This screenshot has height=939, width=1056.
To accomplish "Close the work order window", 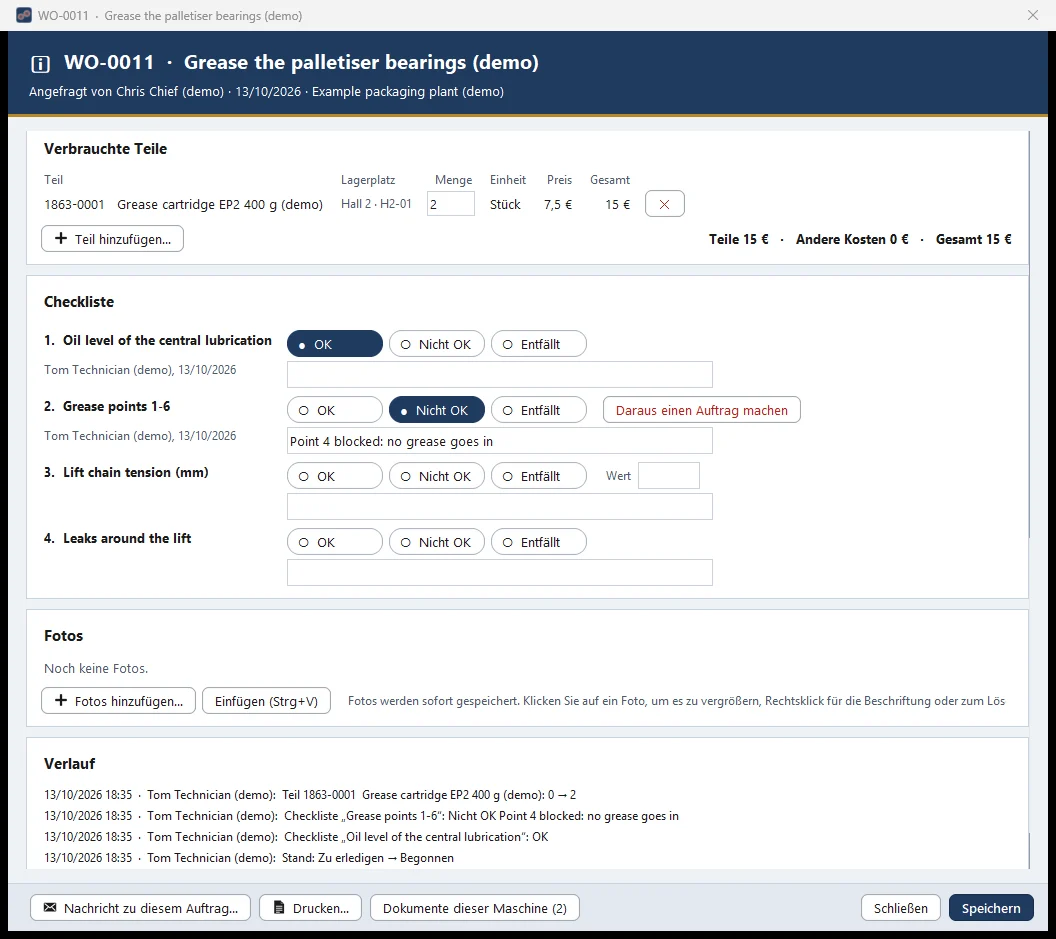I will (x=1032, y=15).
